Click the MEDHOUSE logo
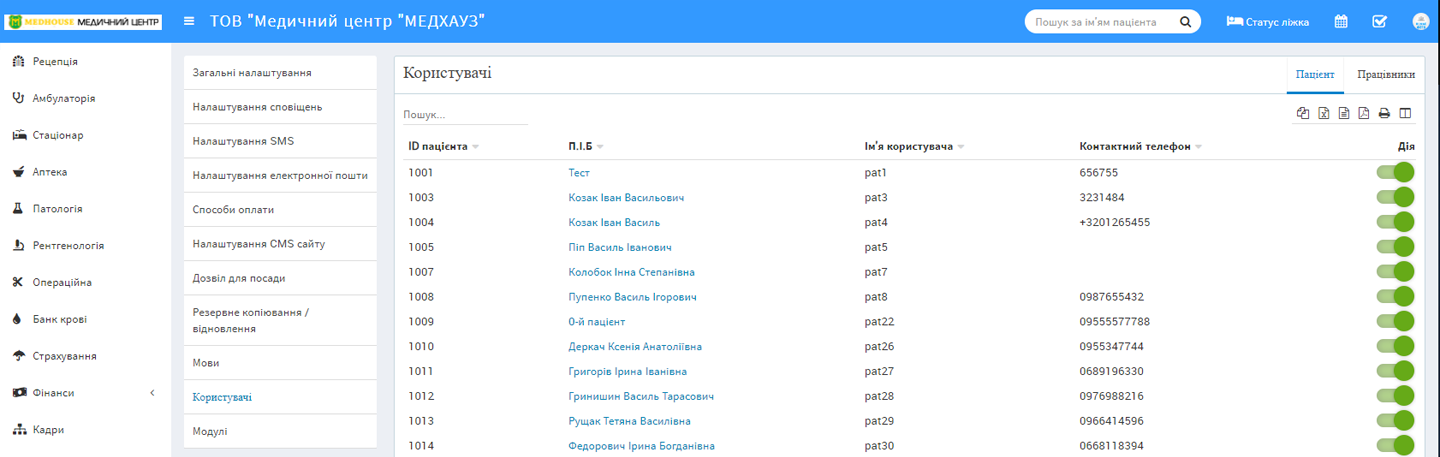Viewport: 1440px width, 457px height. pyautogui.click(x=83, y=21)
